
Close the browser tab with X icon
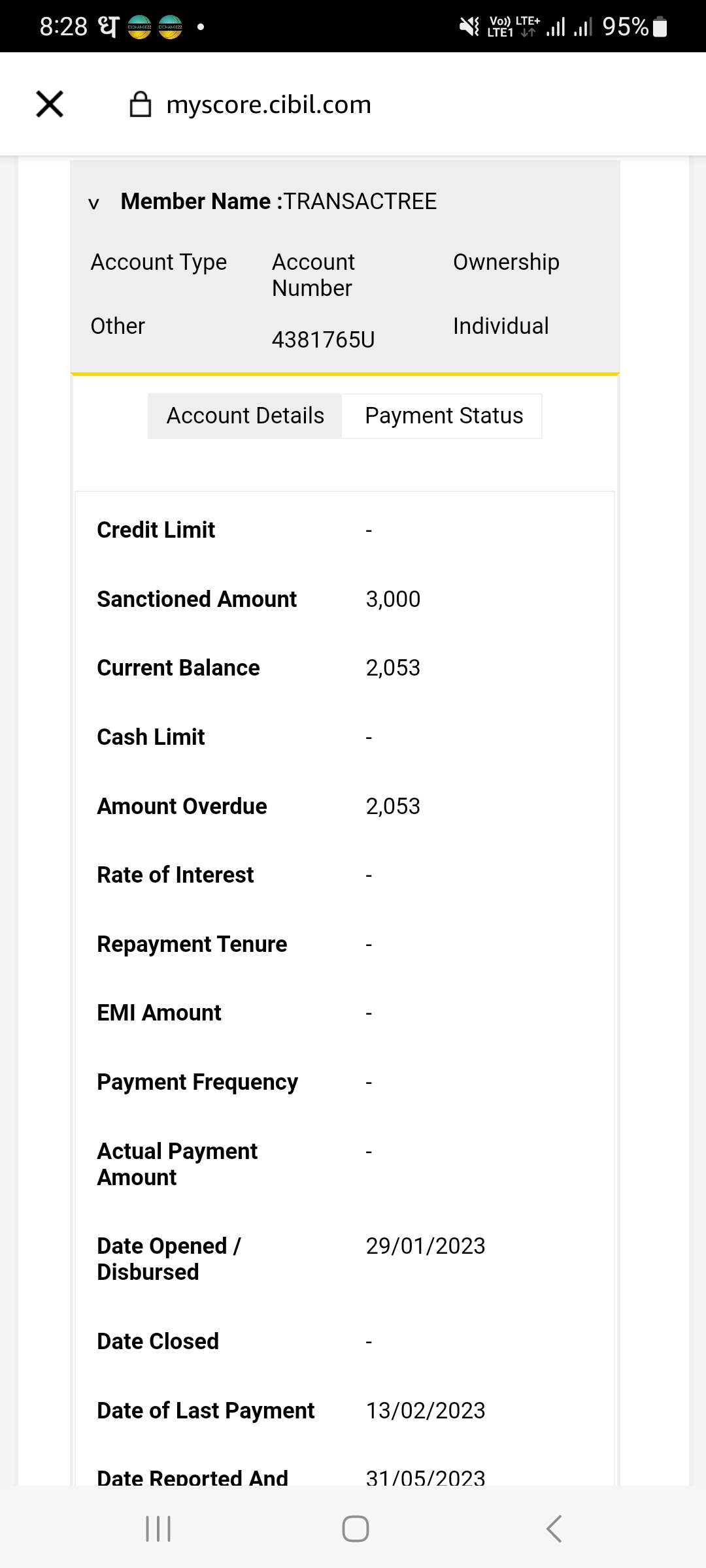coord(50,104)
